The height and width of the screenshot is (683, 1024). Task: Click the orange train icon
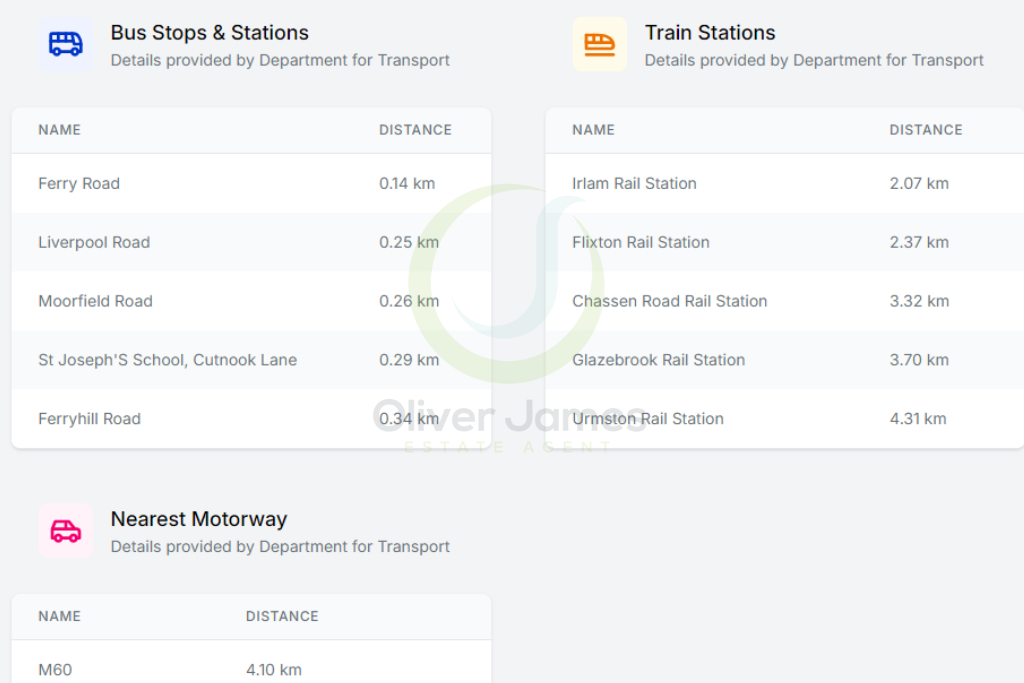[599, 44]
